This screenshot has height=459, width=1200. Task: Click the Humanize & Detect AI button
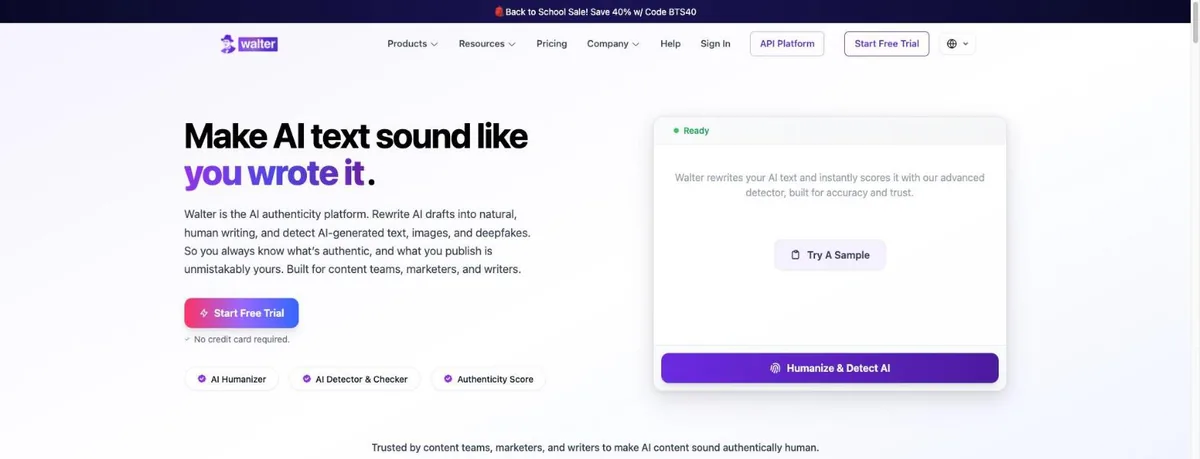click(x=830, y=368)
